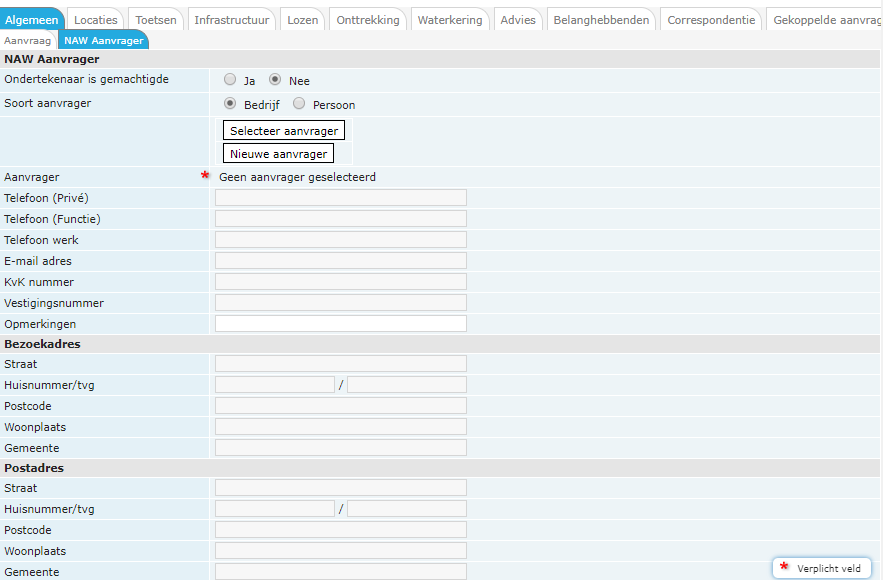The height and width of the screenshot is (580, 883).
Task: Open the Locaties tab
Action: (x=95, y=20)
